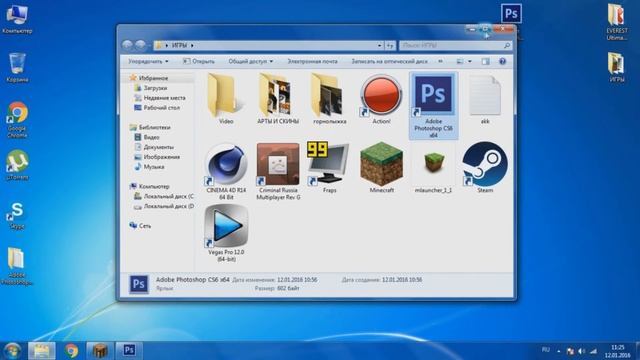Select Избранное in the navigation pane
Viewport: 640px width, 360px height.
tap(153, 78)
